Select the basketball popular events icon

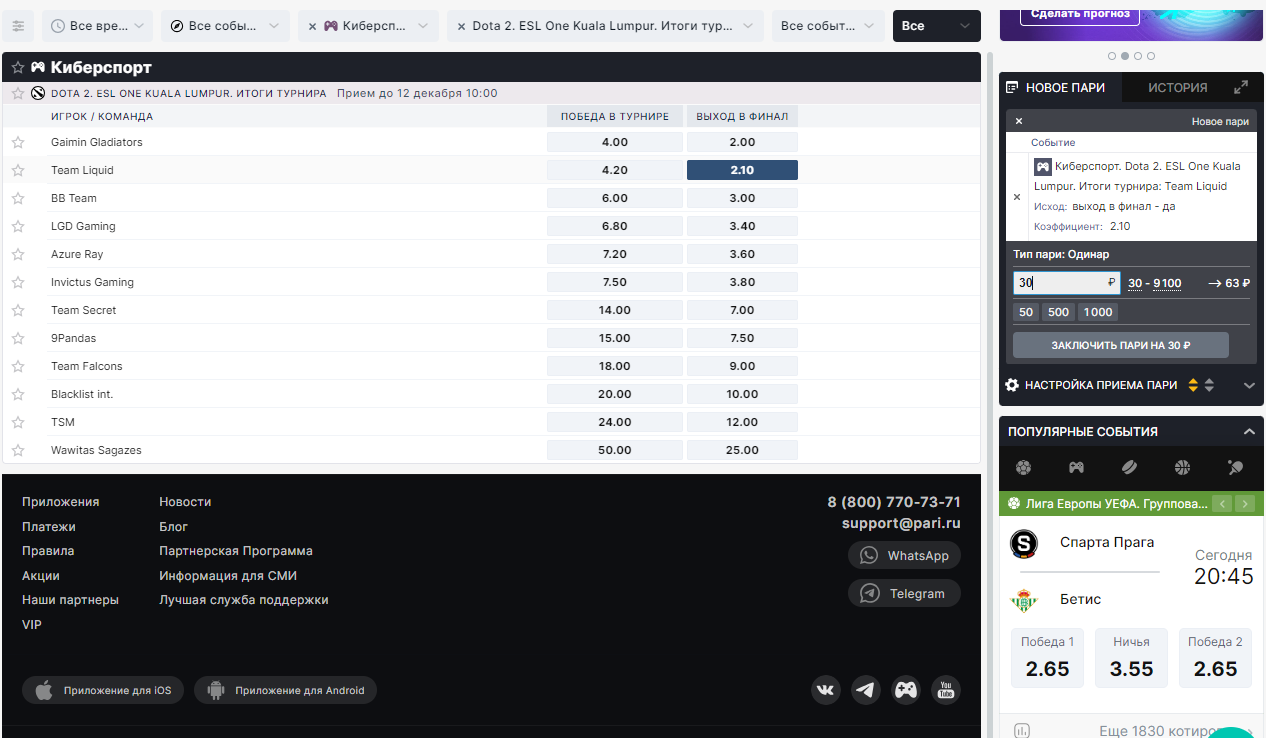click(x=1183, y=467)
